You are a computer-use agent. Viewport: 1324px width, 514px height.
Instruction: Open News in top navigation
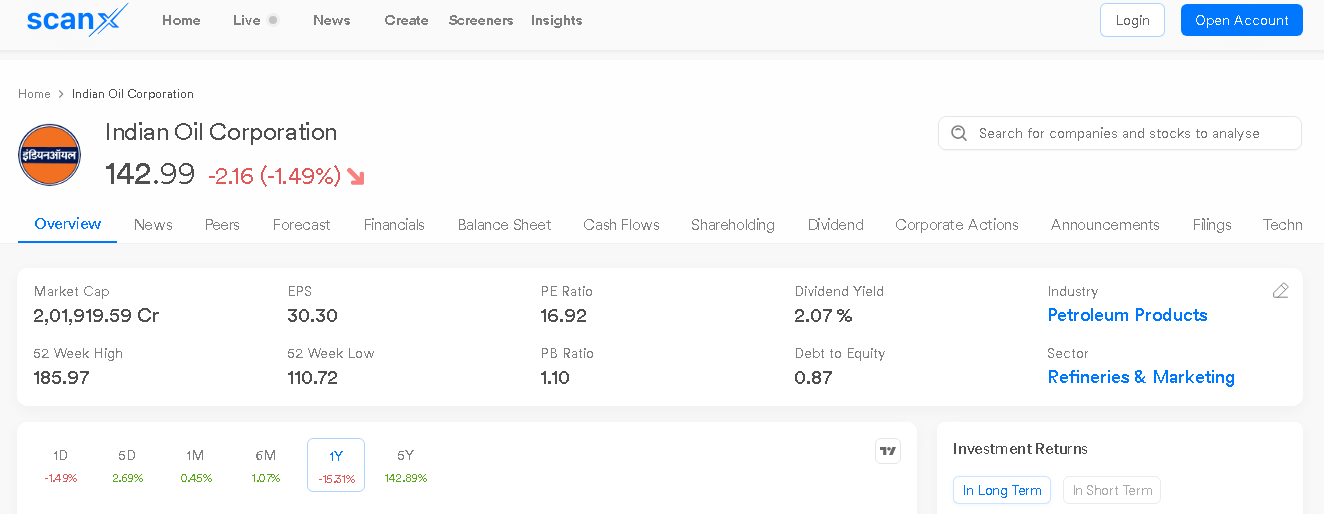pos(331,20)
